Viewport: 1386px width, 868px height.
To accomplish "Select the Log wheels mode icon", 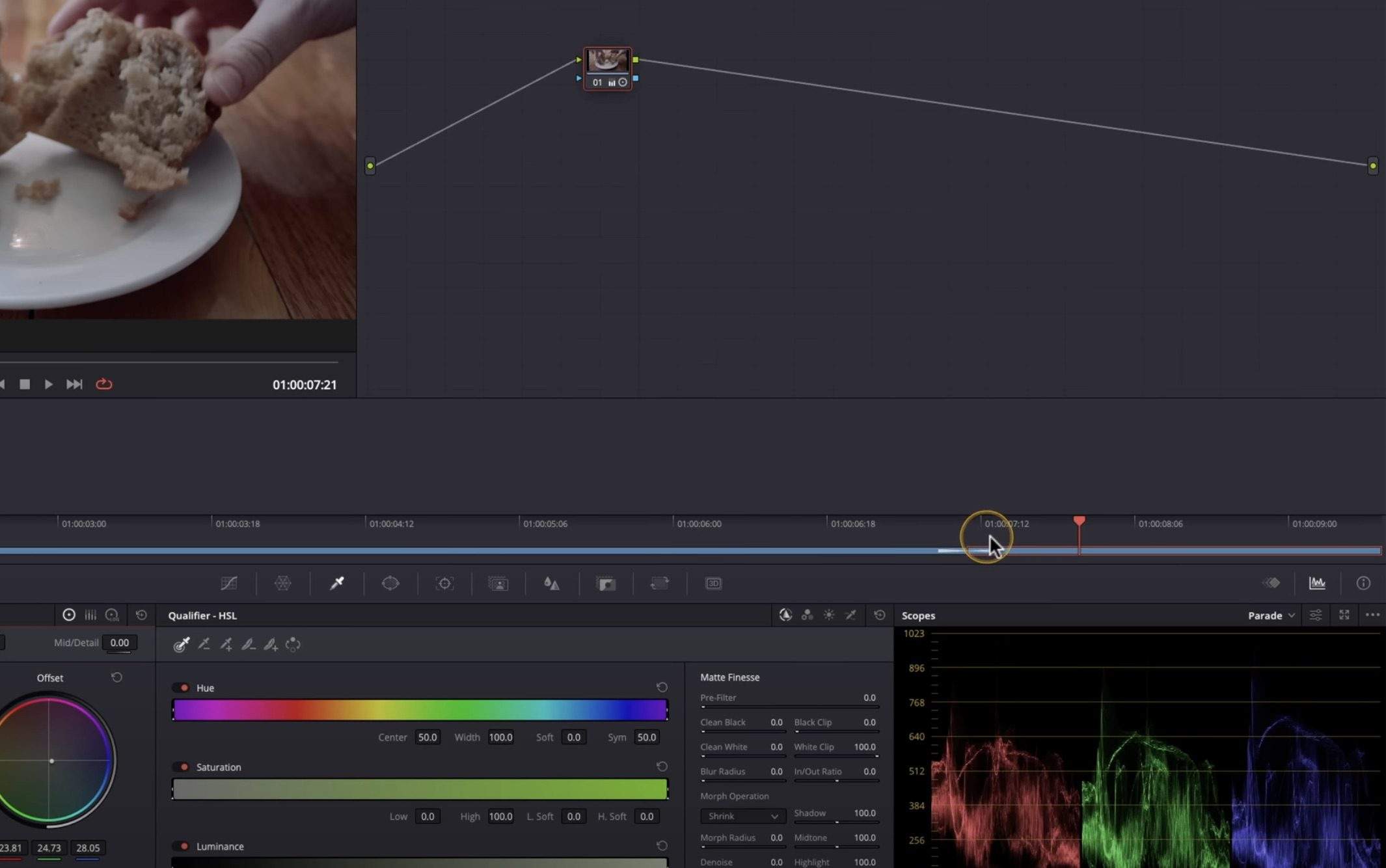I will tap(112, 615).
